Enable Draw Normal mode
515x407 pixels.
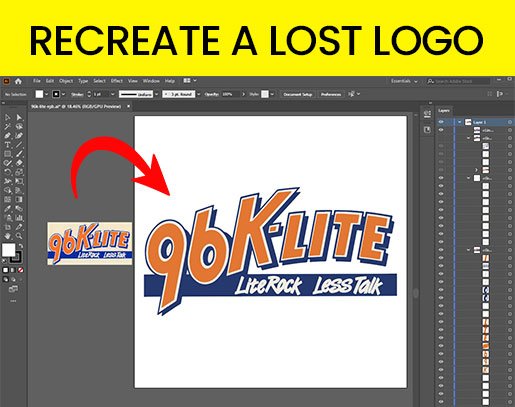coord(5,279)
